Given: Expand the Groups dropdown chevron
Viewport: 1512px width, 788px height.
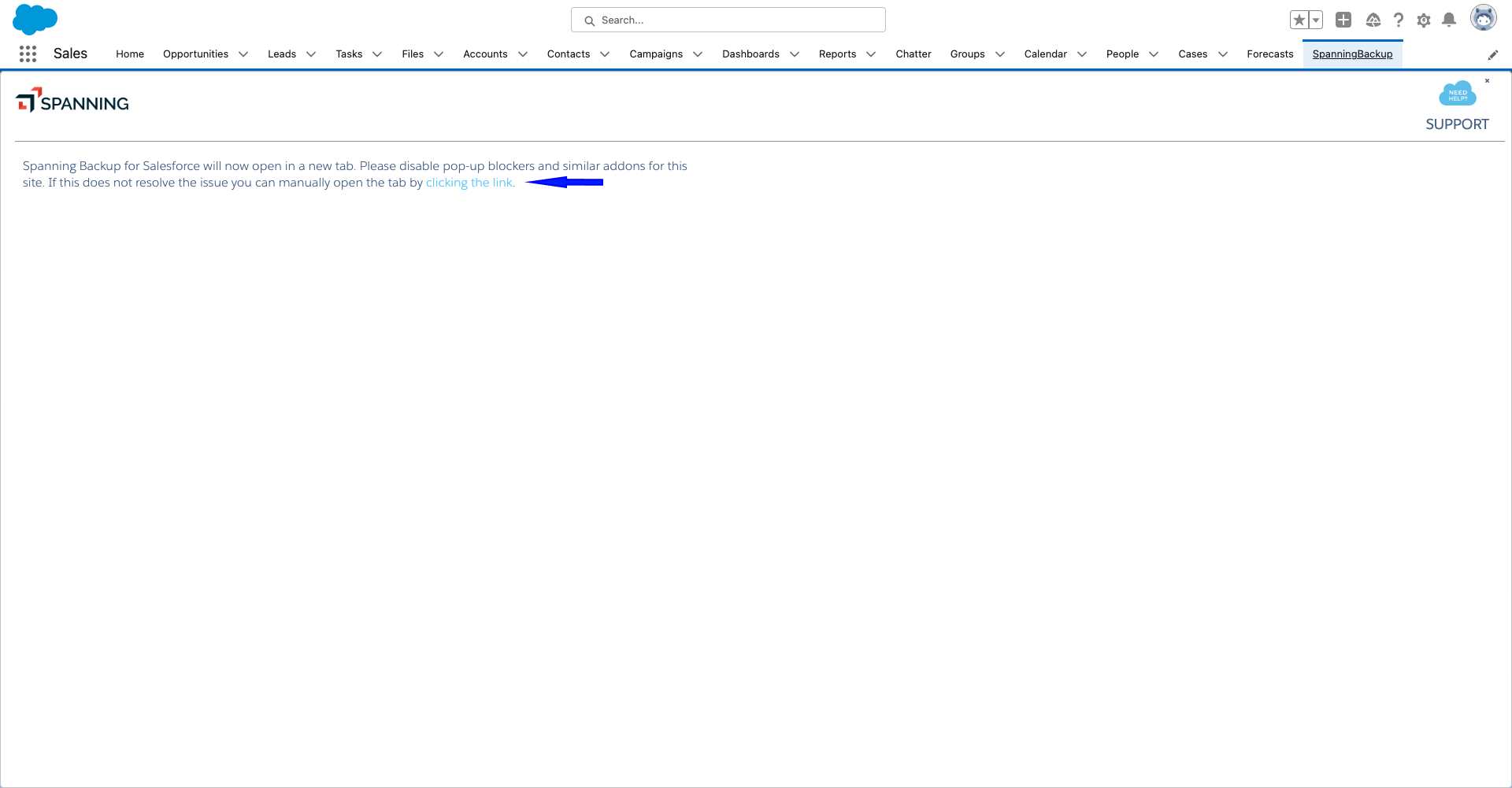Looking at the screenshot, I should click(1000, 54).
